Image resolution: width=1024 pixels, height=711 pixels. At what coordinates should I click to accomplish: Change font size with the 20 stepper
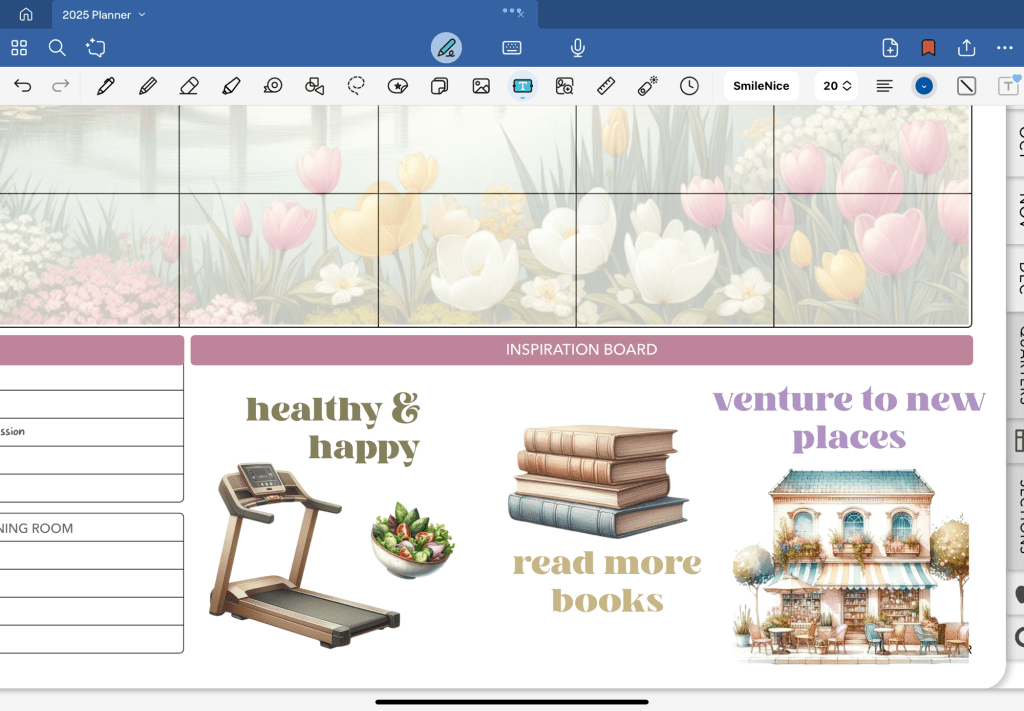837,86
